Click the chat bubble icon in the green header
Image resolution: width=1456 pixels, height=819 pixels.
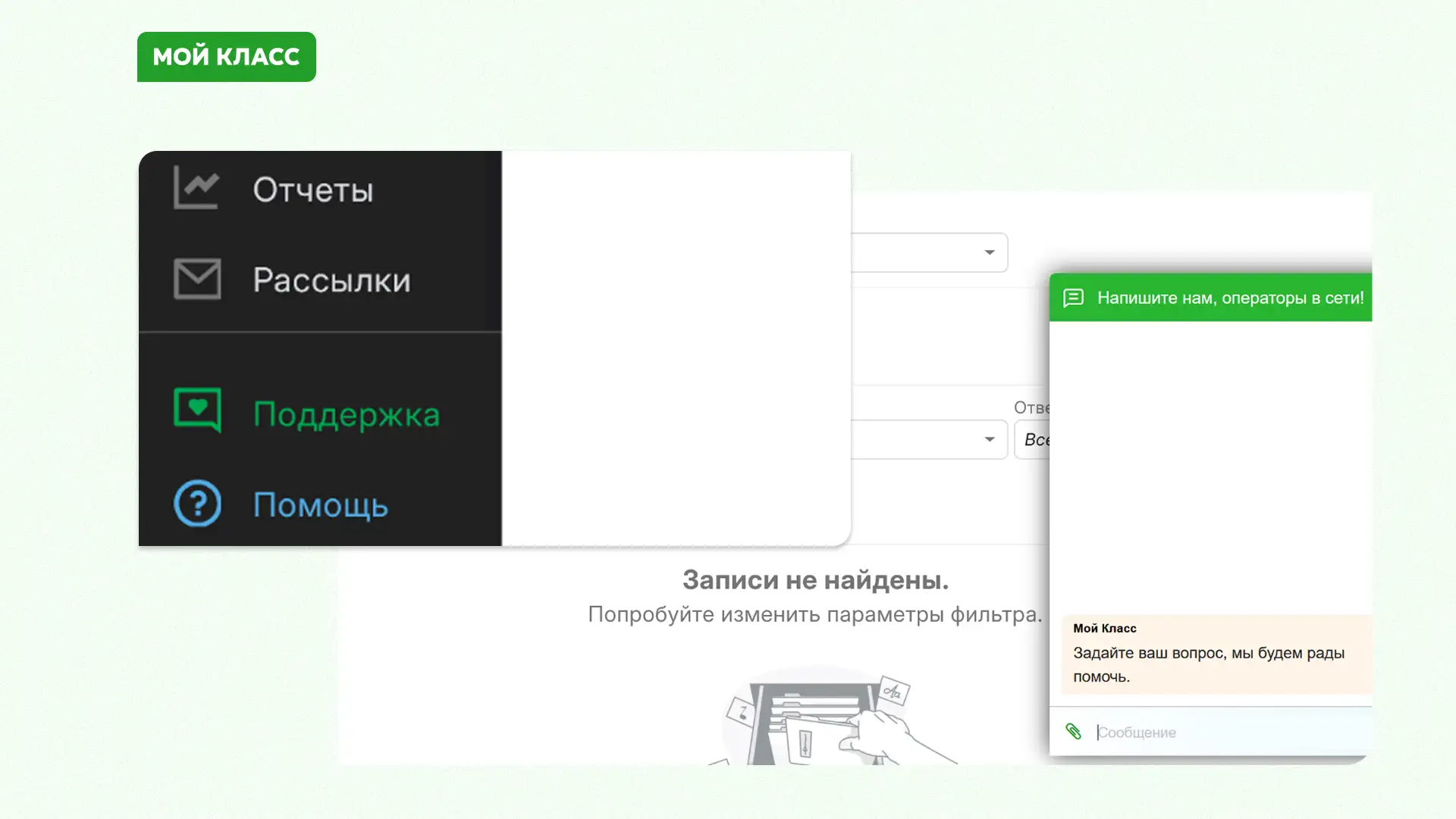coord(1073,297)
